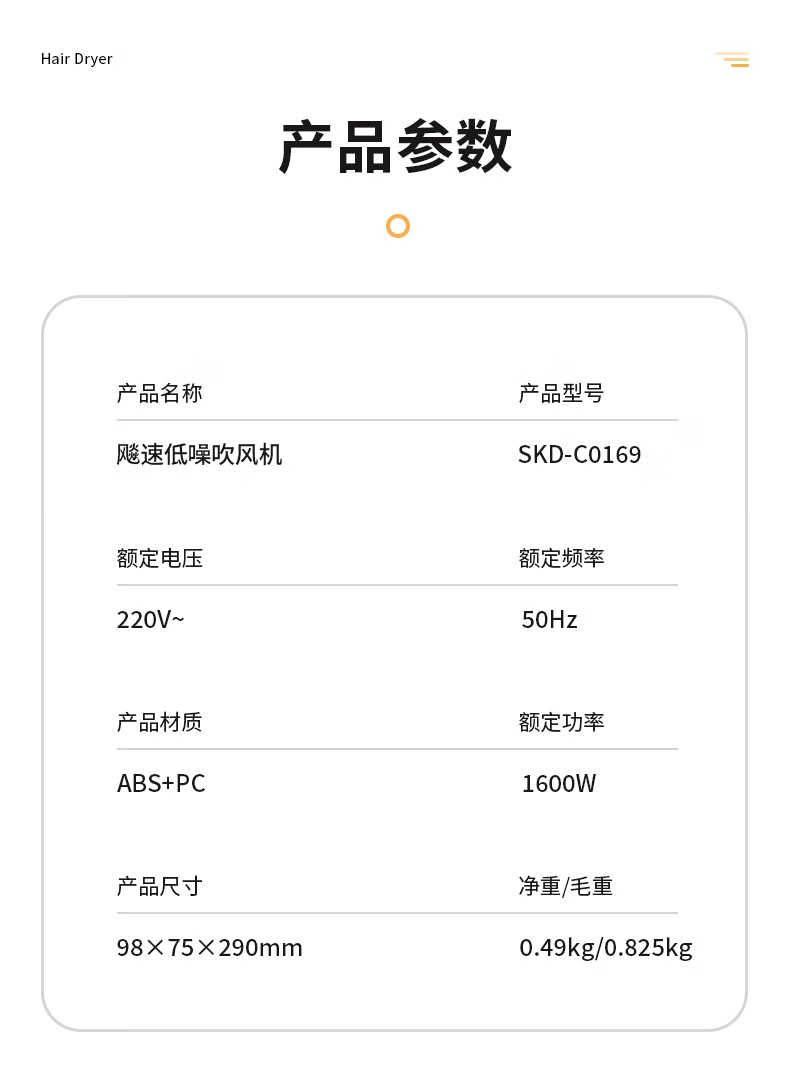This screenshot has height=1089, width=790.
Task: Click the 产品参数 main heading
Action: click(x=395, y=146)
